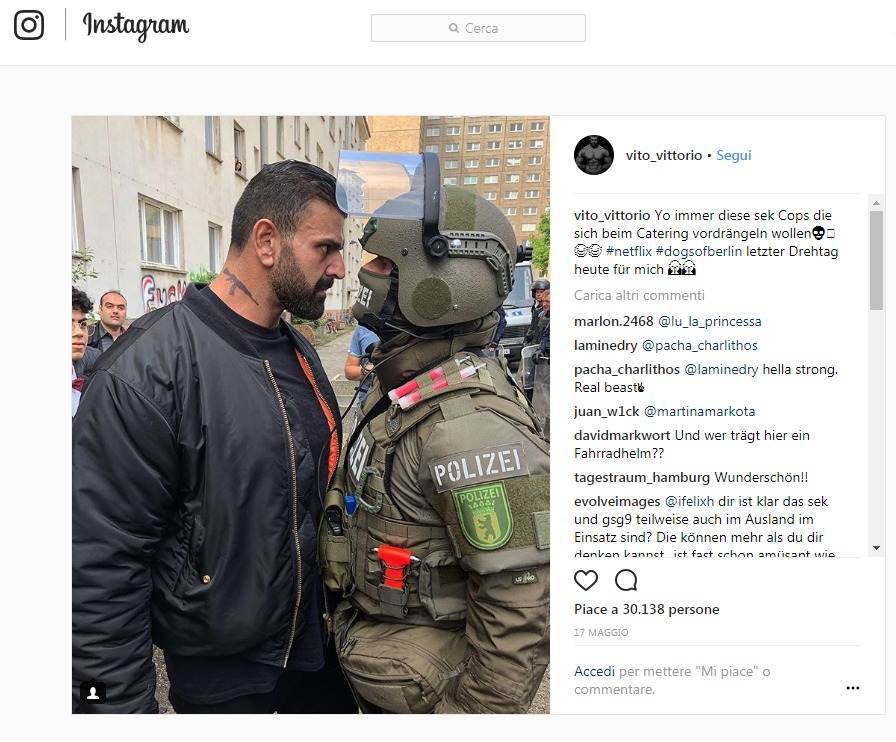Screen dimensions: 896x742
Task: Open the three-dot more options menu
Action: tap(853, 688)
